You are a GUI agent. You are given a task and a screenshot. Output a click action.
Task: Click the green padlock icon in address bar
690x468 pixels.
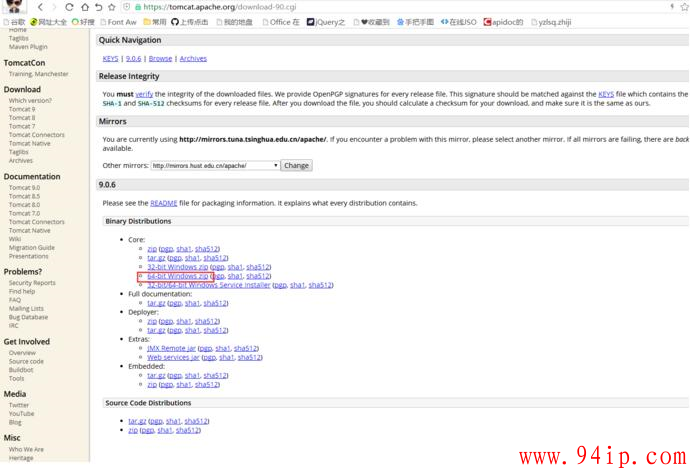[x=138, y=7]
